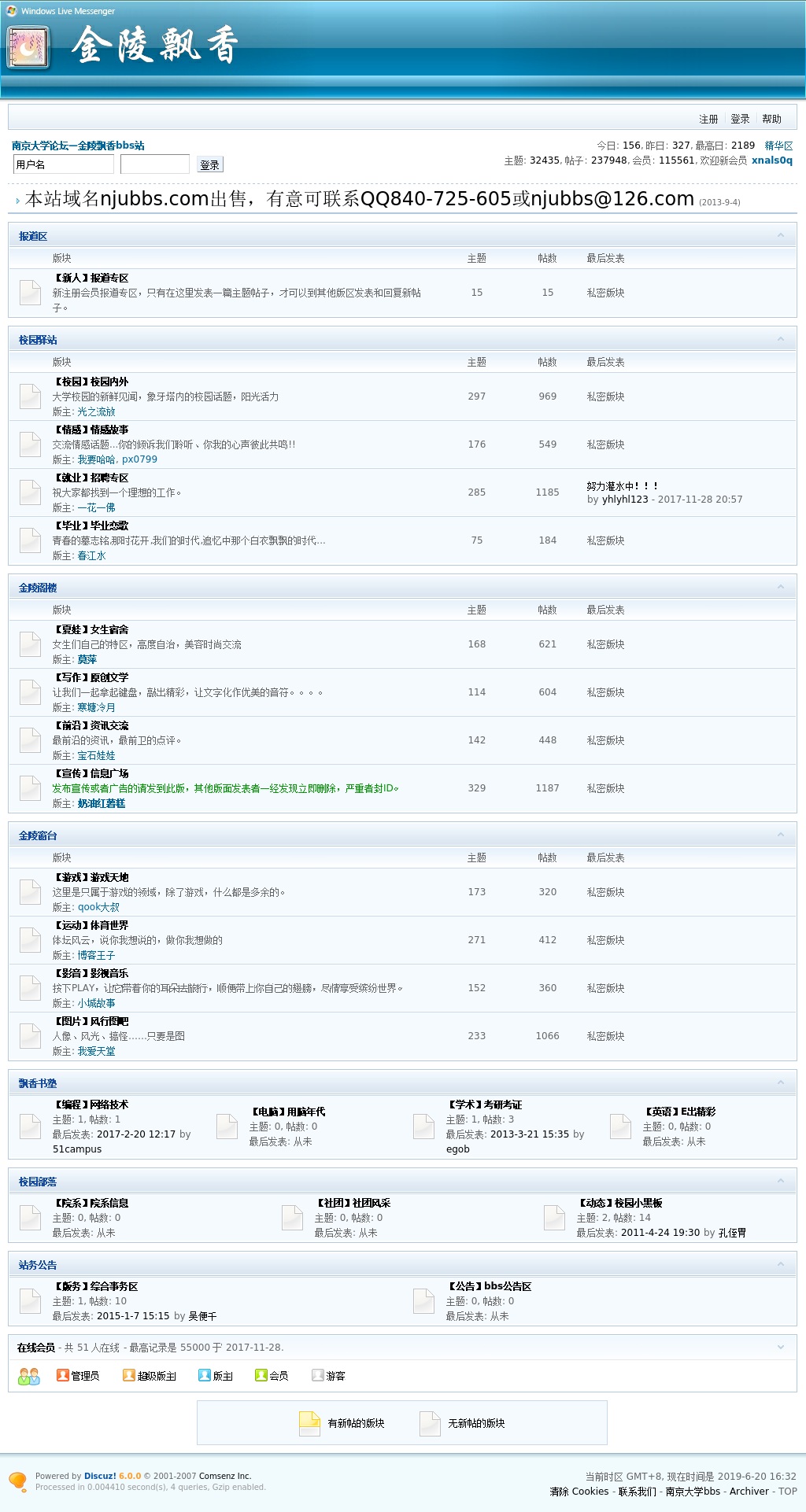Open moderator 奶油红碧茬 profile
The height and width of the screenshot is (1512, 806).
click(x=102, y=804)
